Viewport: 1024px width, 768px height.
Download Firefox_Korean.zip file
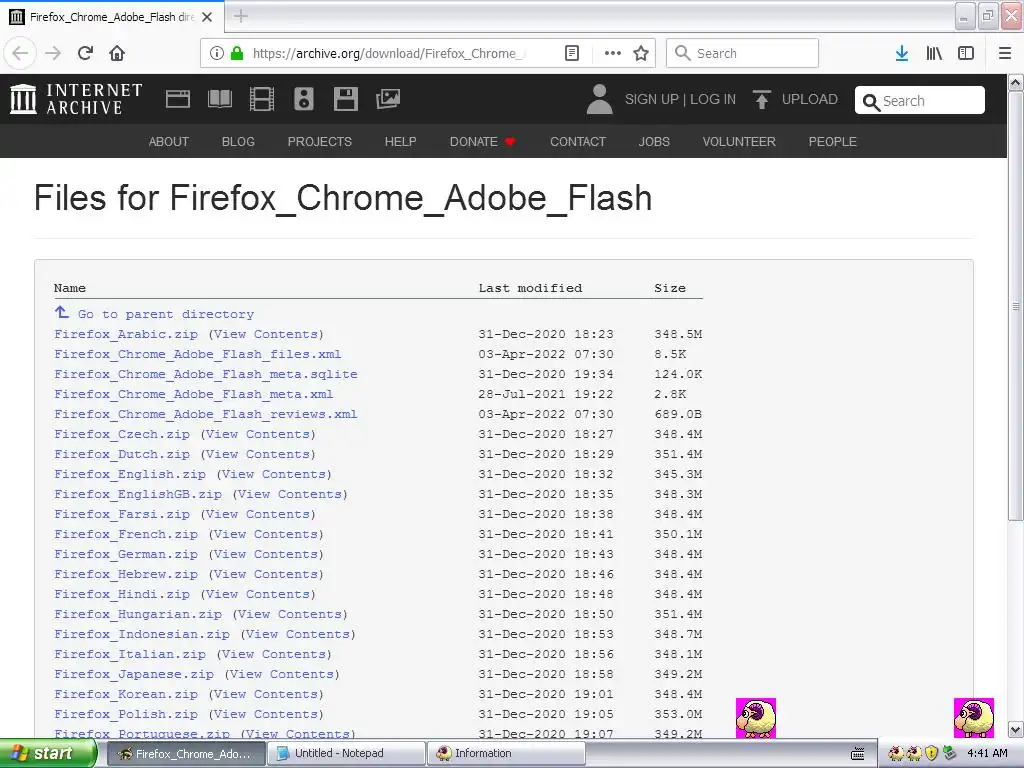point(125,694)
